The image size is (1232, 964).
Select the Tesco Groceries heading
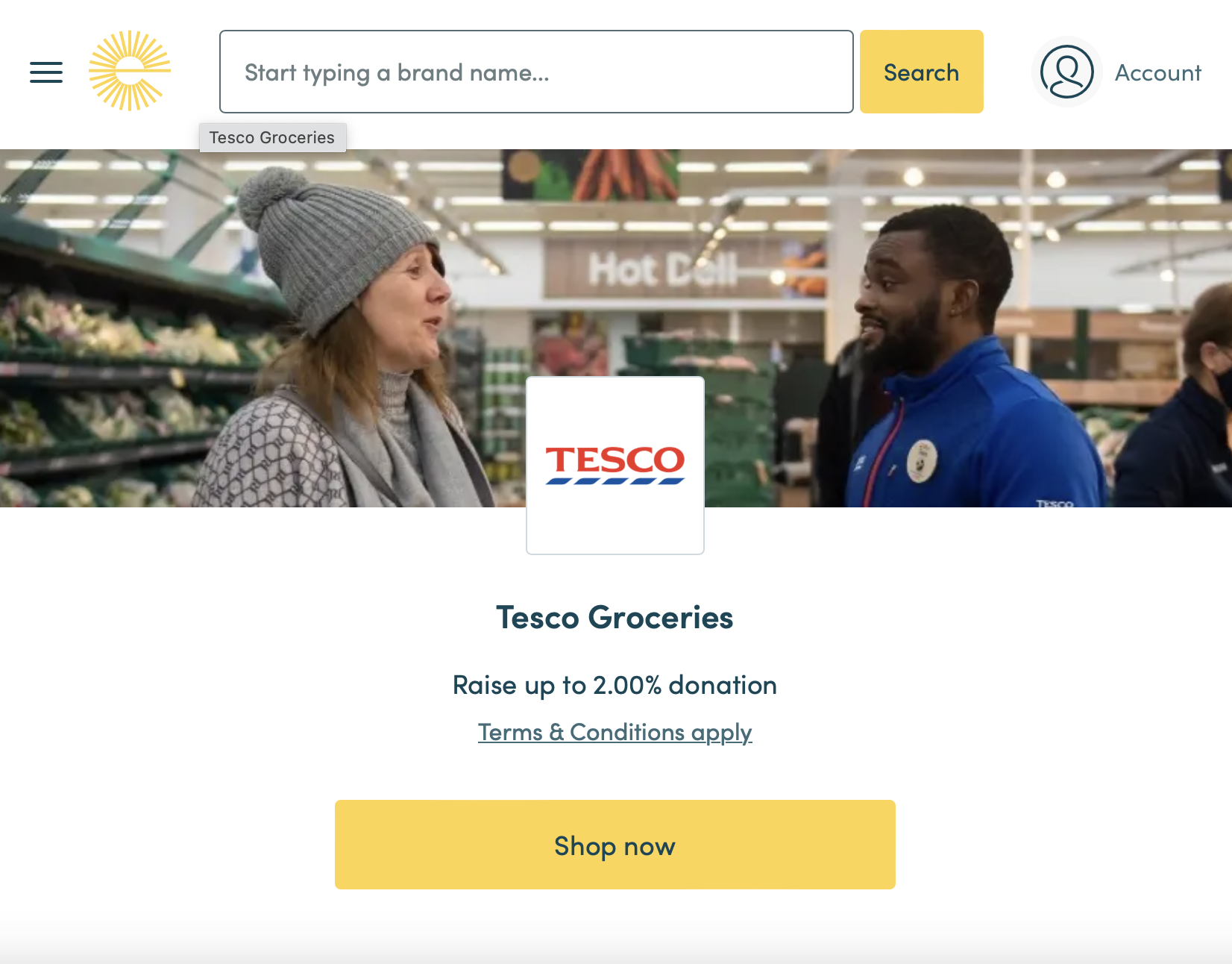[615, 618]
